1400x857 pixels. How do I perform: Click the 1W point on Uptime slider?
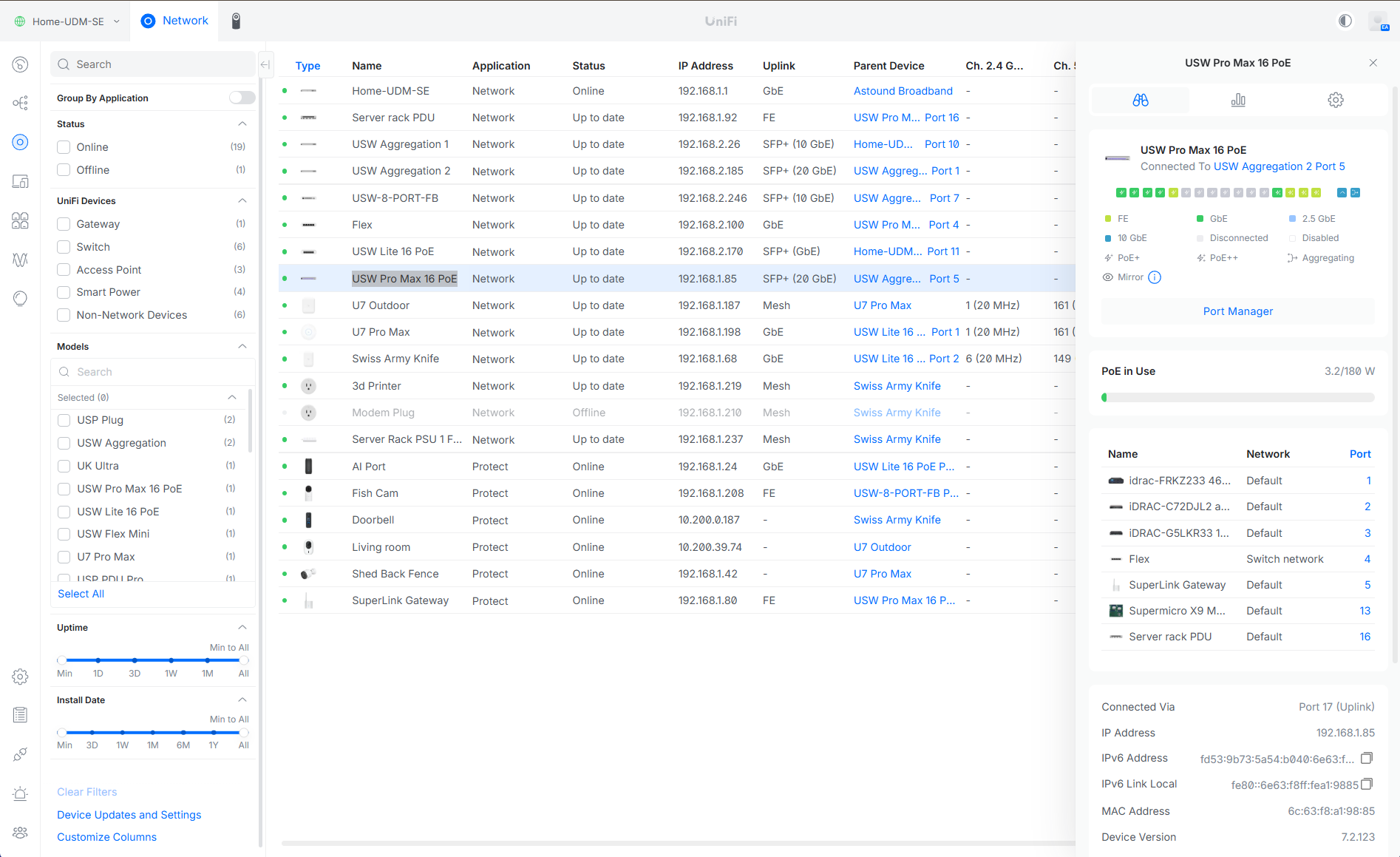click(171, 660)
